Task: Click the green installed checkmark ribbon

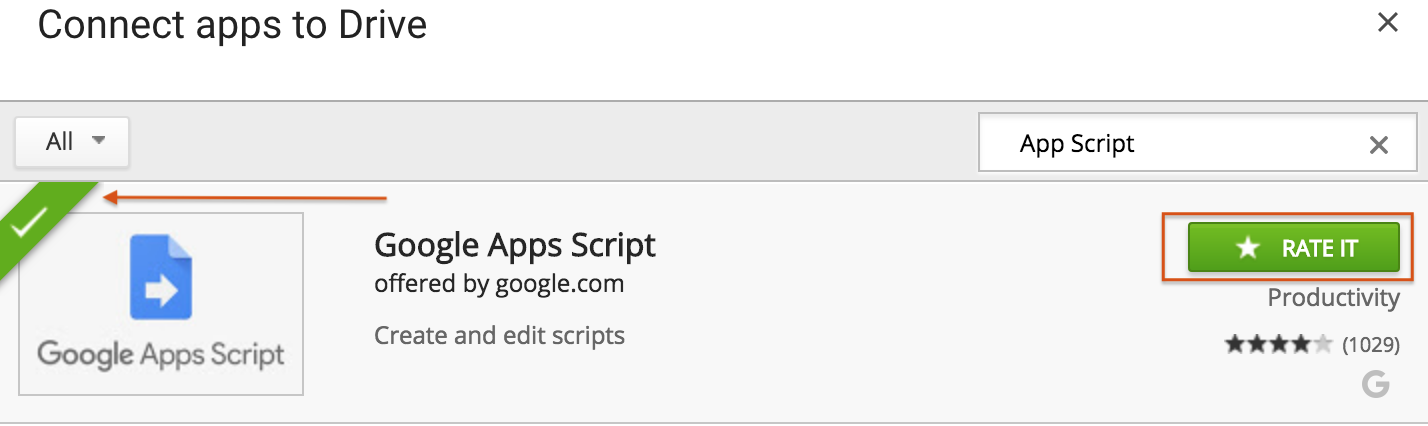Action: click(40, 227)
